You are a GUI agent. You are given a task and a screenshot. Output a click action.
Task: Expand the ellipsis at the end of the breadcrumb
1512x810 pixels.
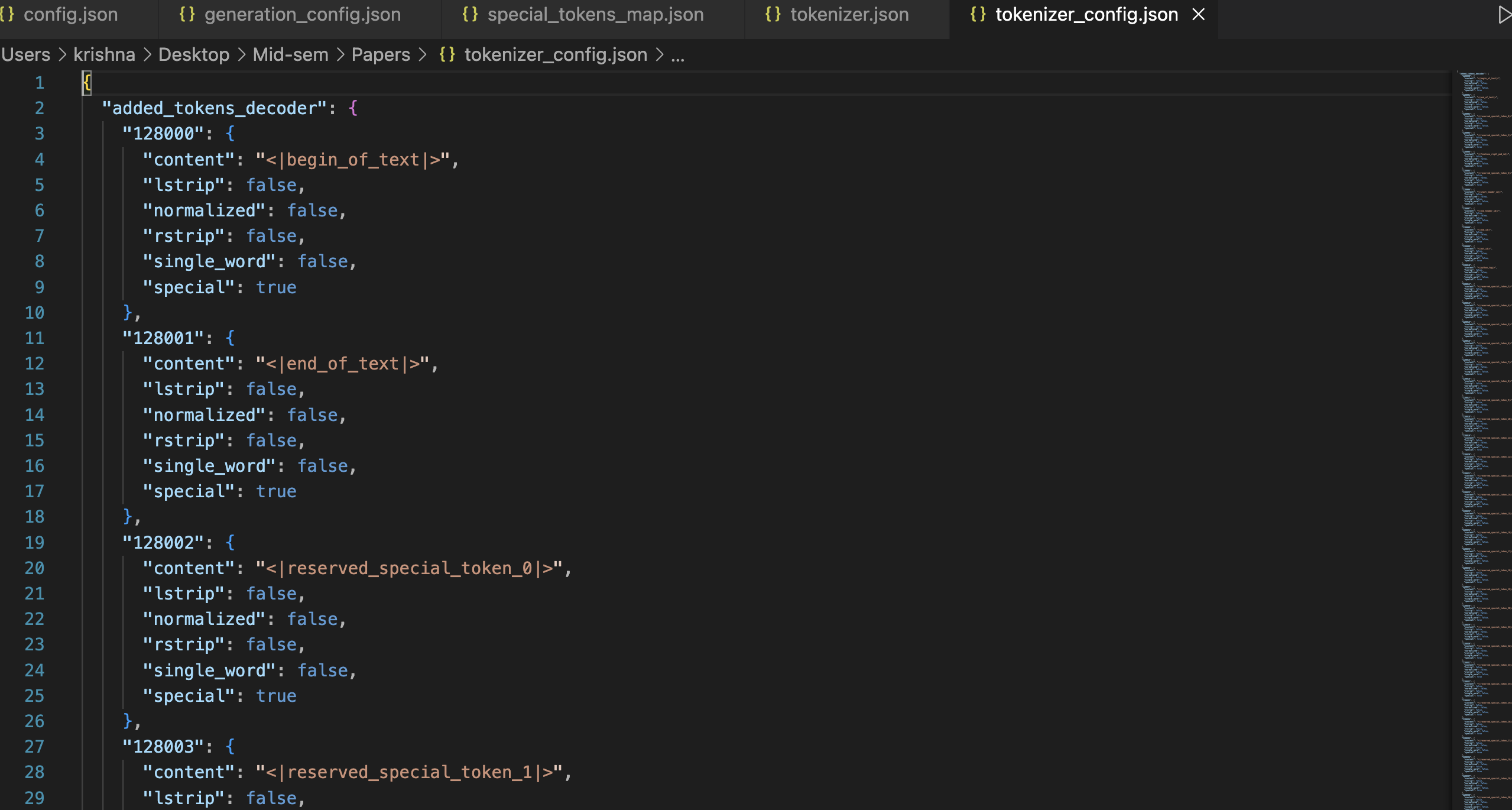[678, 54]
